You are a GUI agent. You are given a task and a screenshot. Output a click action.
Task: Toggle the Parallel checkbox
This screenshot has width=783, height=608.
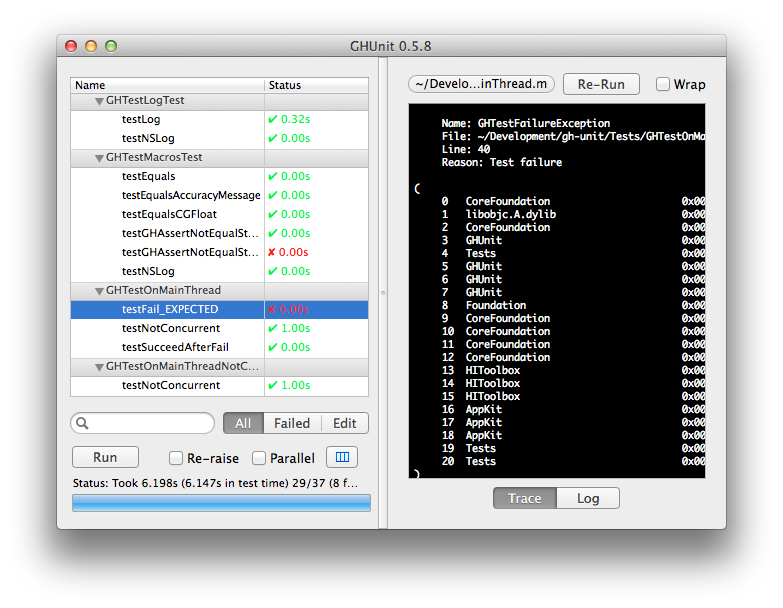tap(259, 458)
